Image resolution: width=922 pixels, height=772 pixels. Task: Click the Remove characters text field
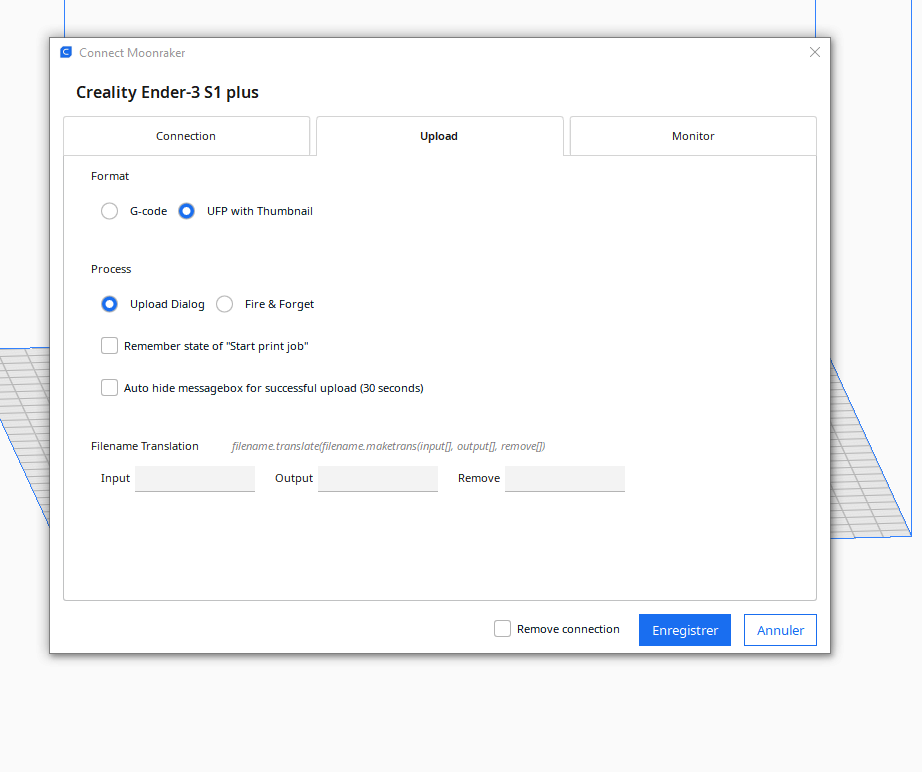tap(565, 479)
